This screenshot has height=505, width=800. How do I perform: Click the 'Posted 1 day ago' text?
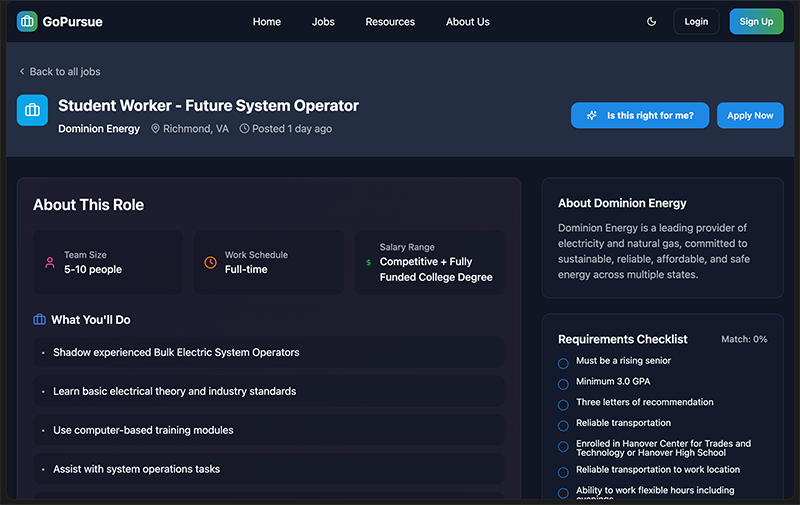[x=292, y=129]
